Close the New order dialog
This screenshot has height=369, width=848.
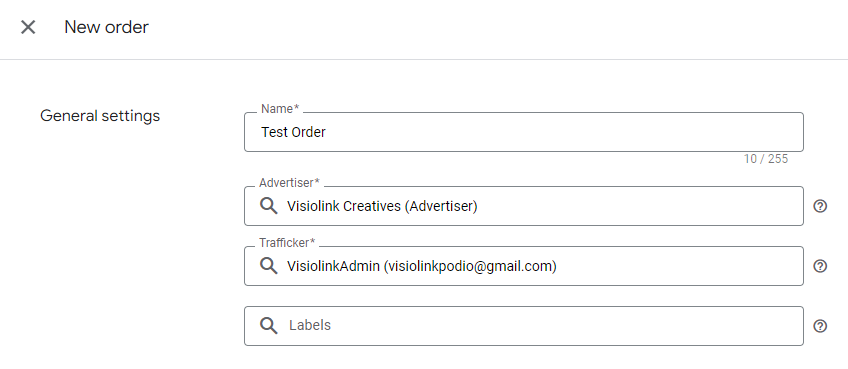coord(28,27)
